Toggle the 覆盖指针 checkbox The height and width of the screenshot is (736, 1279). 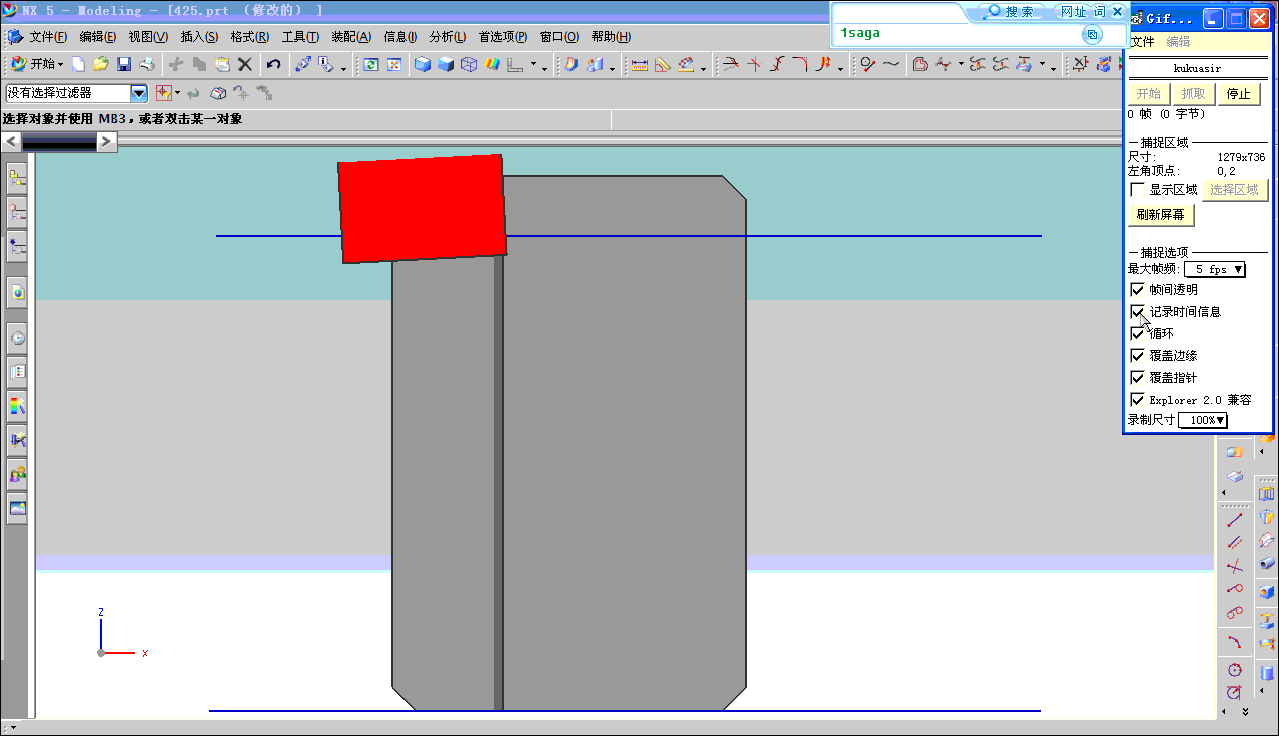(x=1137, y=377)
